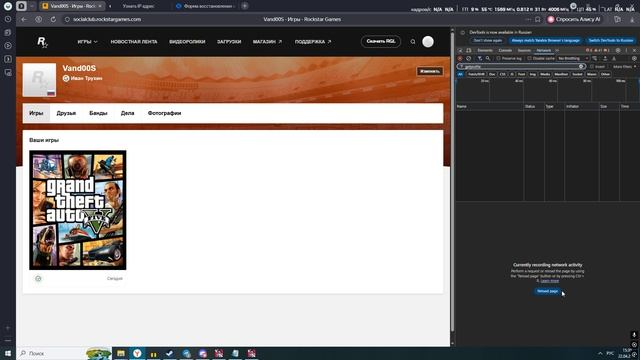The image size is (640, 360).
Task: Switch to the Дела profile tab
Action: [127, 113]
